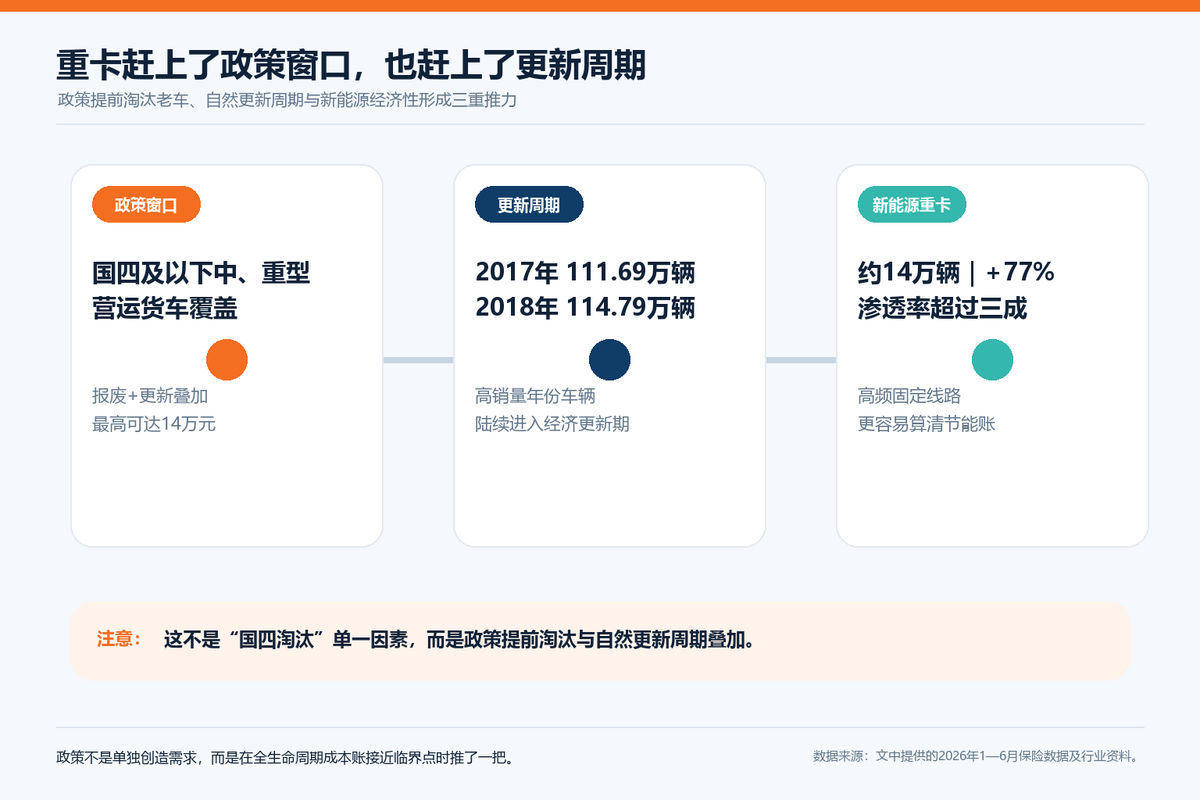Select the orange timeline dot in 政策窗口 card
The width and height of the screenshot is (1200, 800).
click(227, 360)
